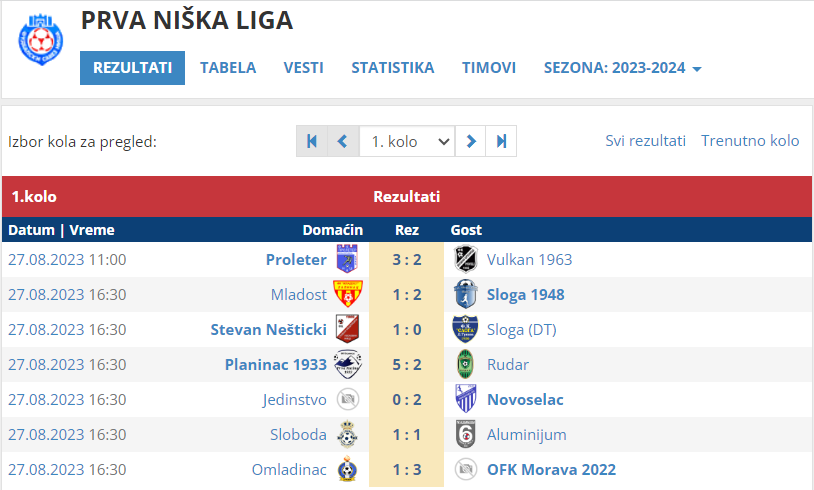This screenshot has height=490, width=814.
Task: Open the Stevan Nešticki team link
Action: [x=268, y=330]
